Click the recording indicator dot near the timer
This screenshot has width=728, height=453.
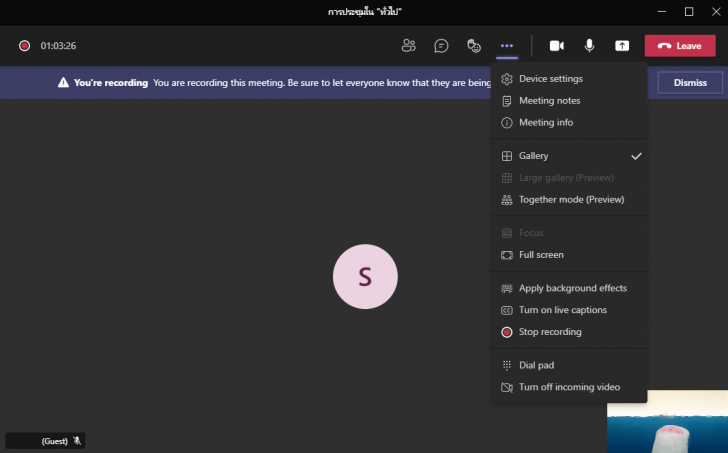24,45
